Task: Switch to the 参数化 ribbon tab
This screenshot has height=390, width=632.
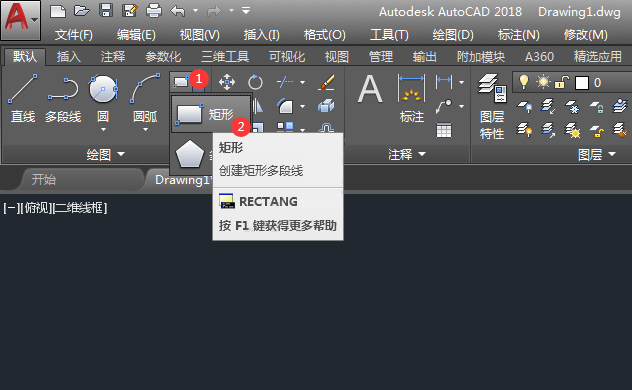Action: (163, 56)
